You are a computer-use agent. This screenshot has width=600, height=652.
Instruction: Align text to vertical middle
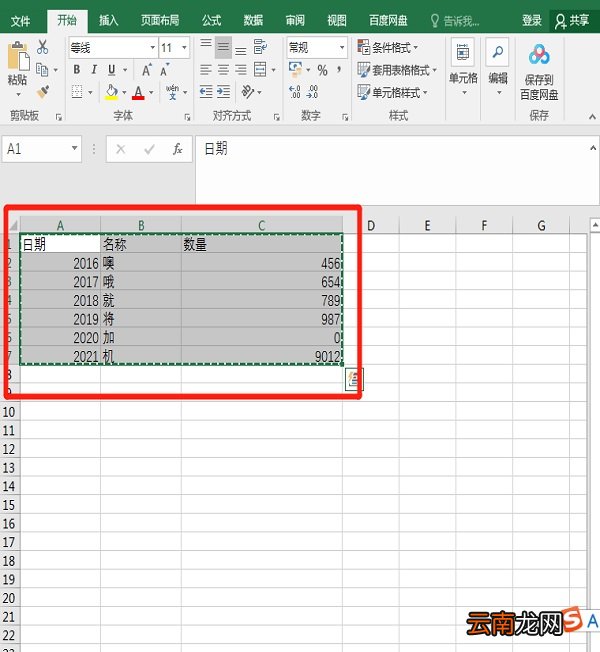(223, 47)
